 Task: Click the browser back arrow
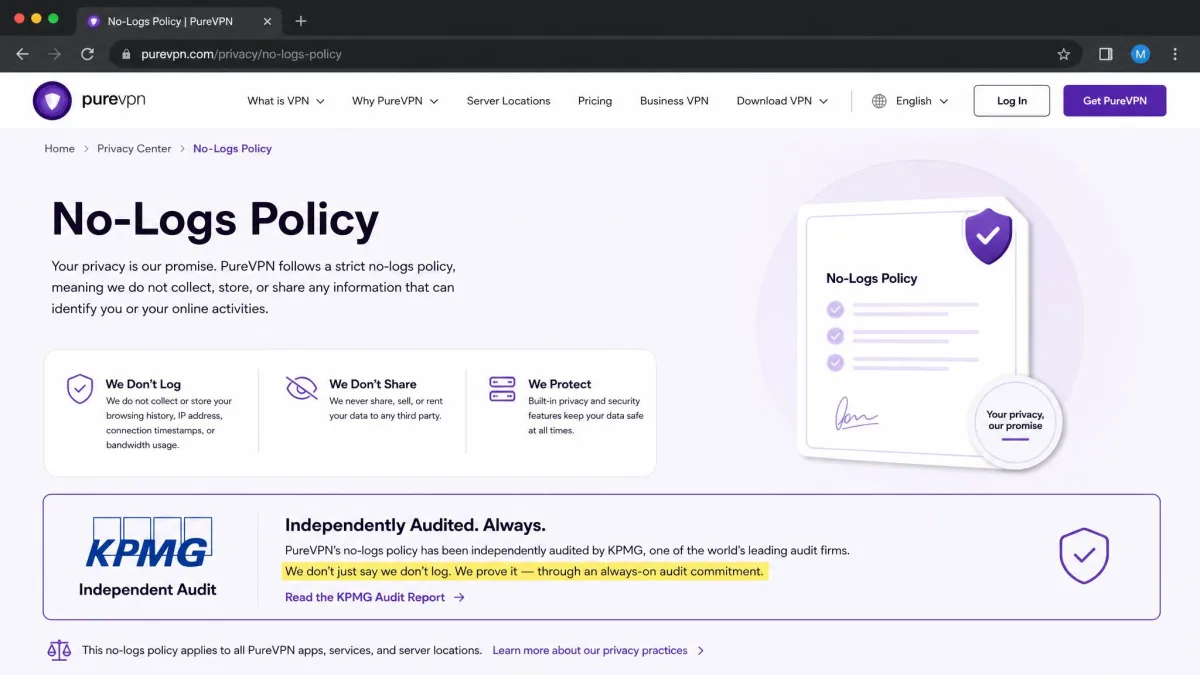(23, 54)
